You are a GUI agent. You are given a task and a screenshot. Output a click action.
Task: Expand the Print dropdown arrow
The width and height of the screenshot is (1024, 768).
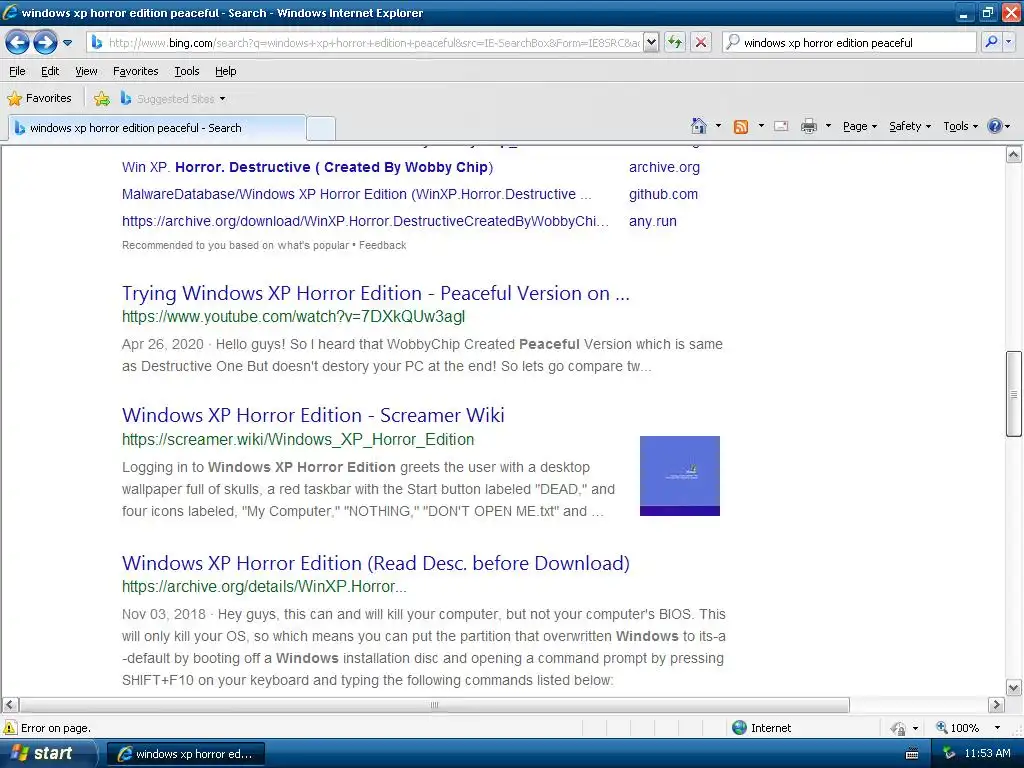click(828, 126)
